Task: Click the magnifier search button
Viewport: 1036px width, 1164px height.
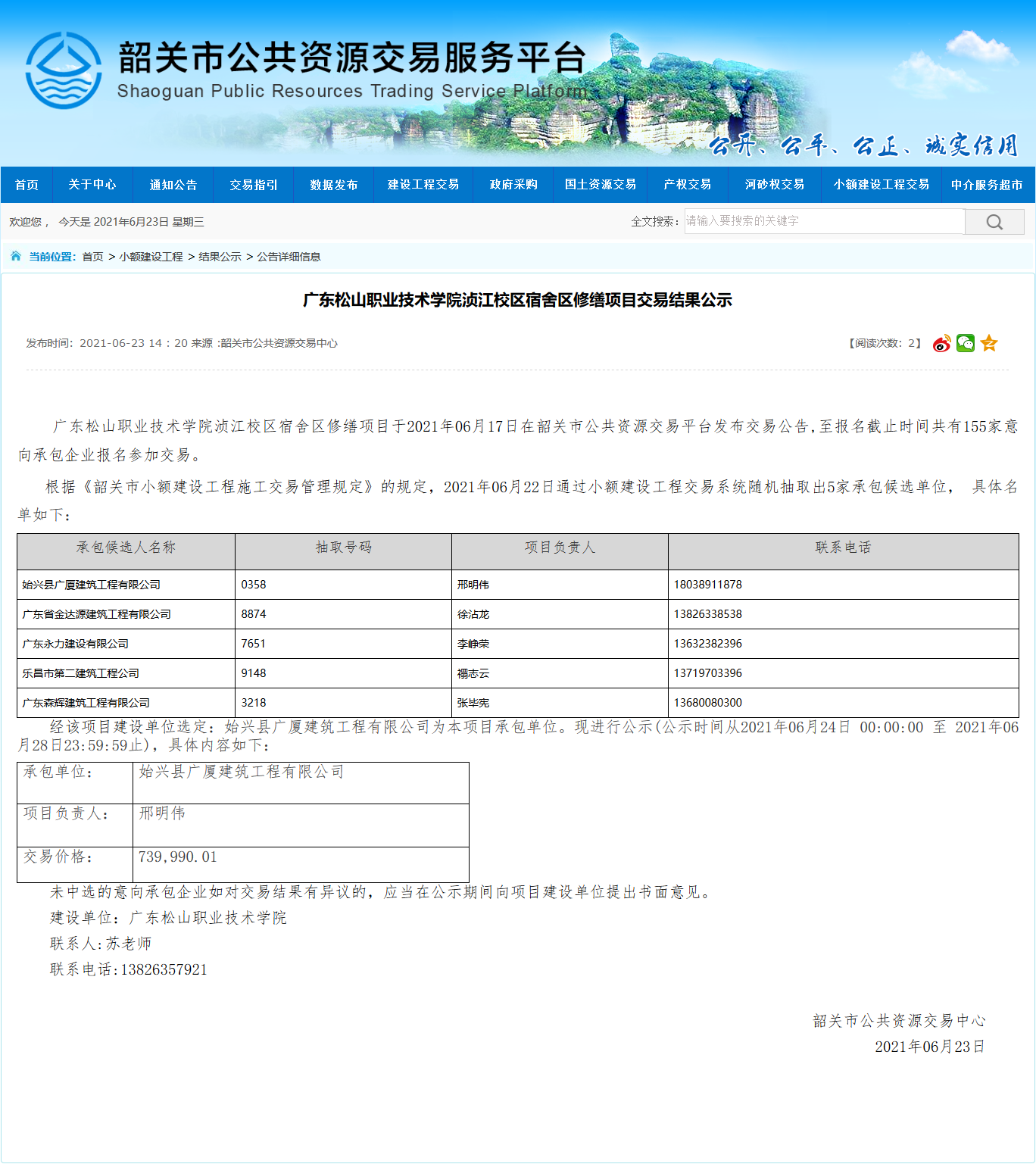Action: [x=994, y=222]
